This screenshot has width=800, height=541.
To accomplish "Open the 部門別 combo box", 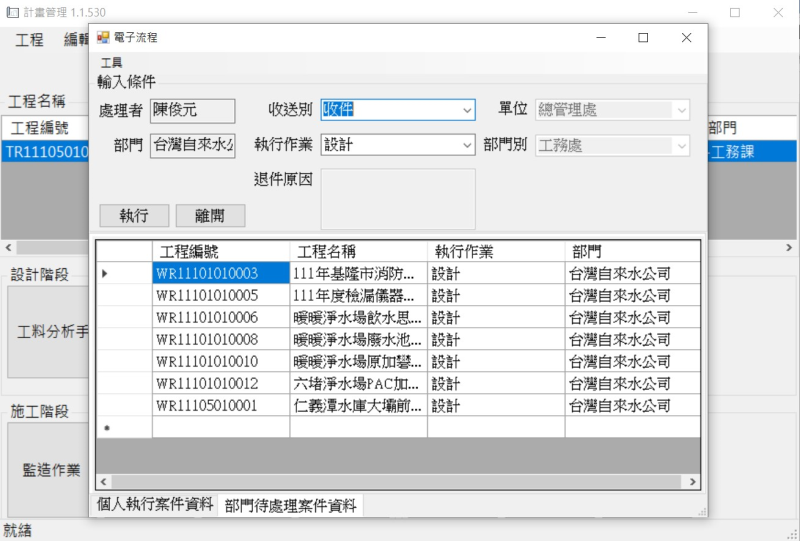I will pos(612,145).
